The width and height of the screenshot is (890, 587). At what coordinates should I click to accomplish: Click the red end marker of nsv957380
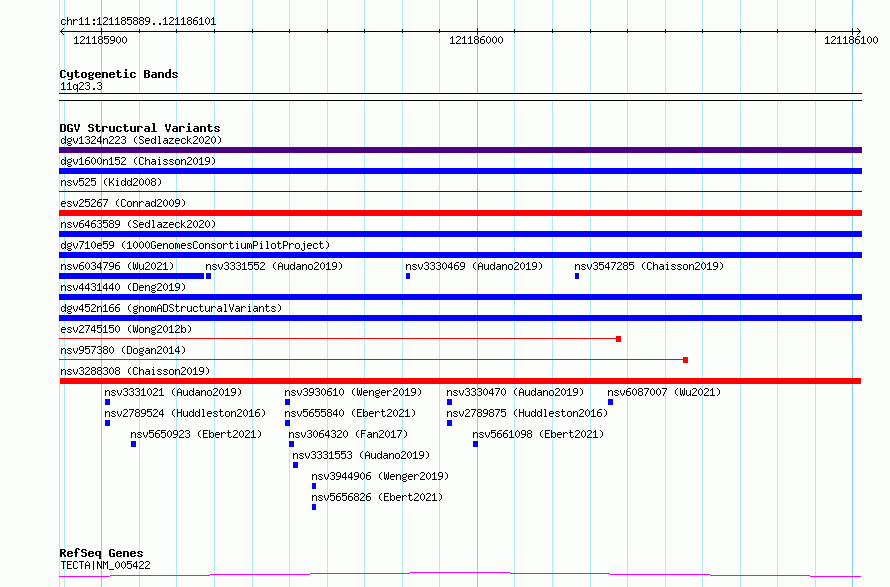[686, 360]
